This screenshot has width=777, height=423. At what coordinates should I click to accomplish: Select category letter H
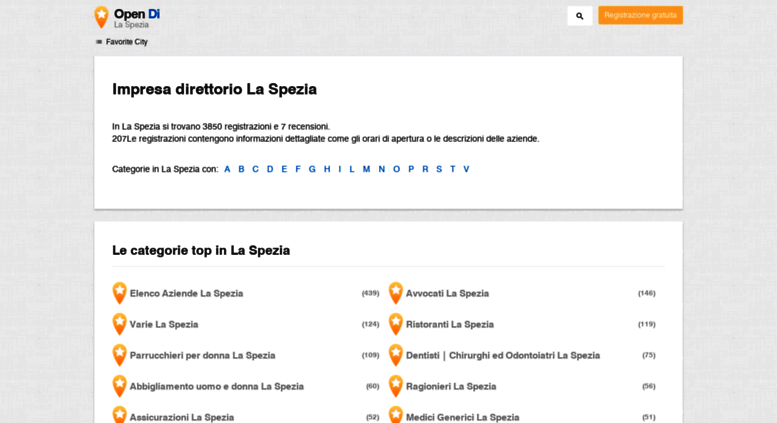coord(327,169)
